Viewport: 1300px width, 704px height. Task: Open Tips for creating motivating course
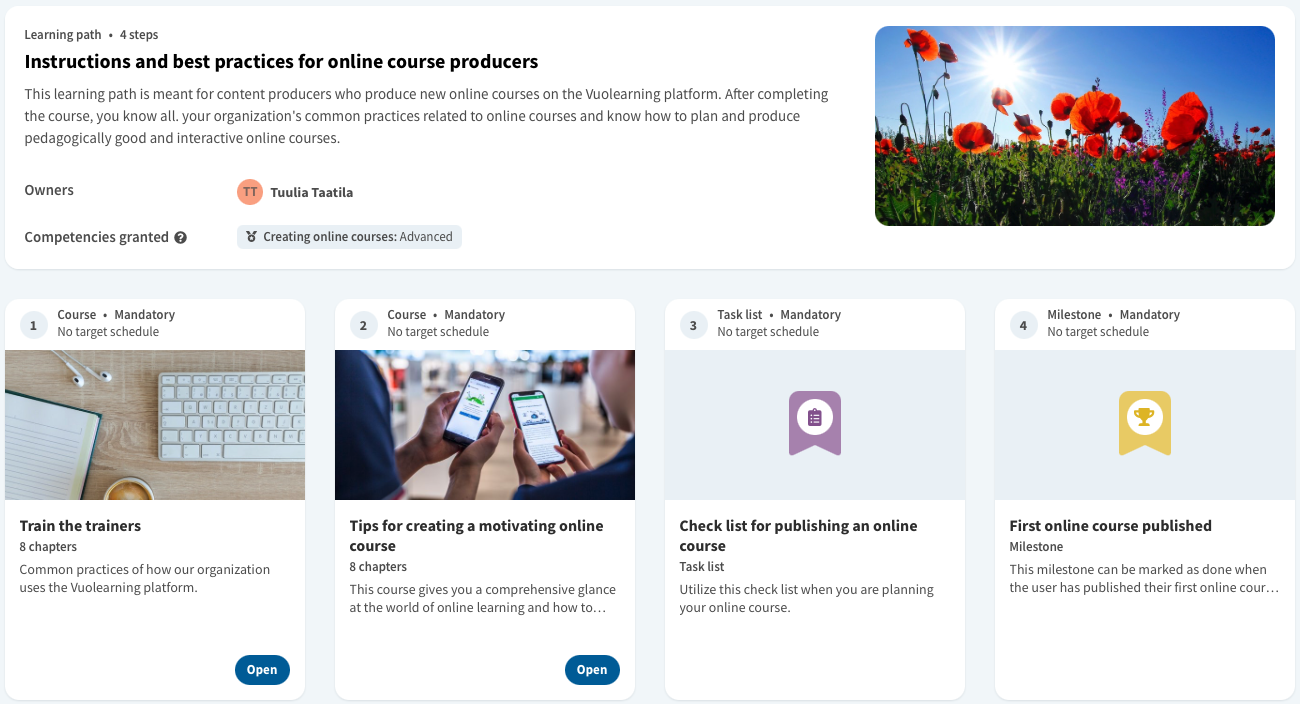pos(592,670)
